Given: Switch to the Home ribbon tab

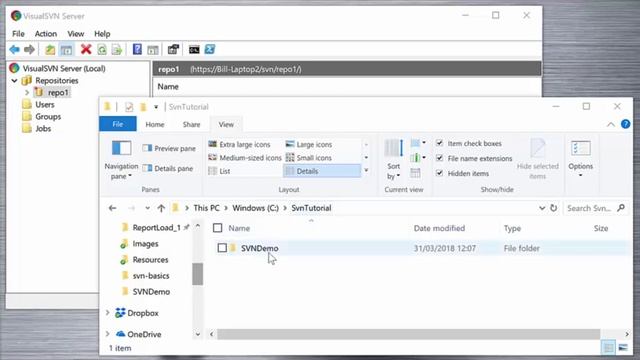Looking at the screenshot, I should [155, 124].
